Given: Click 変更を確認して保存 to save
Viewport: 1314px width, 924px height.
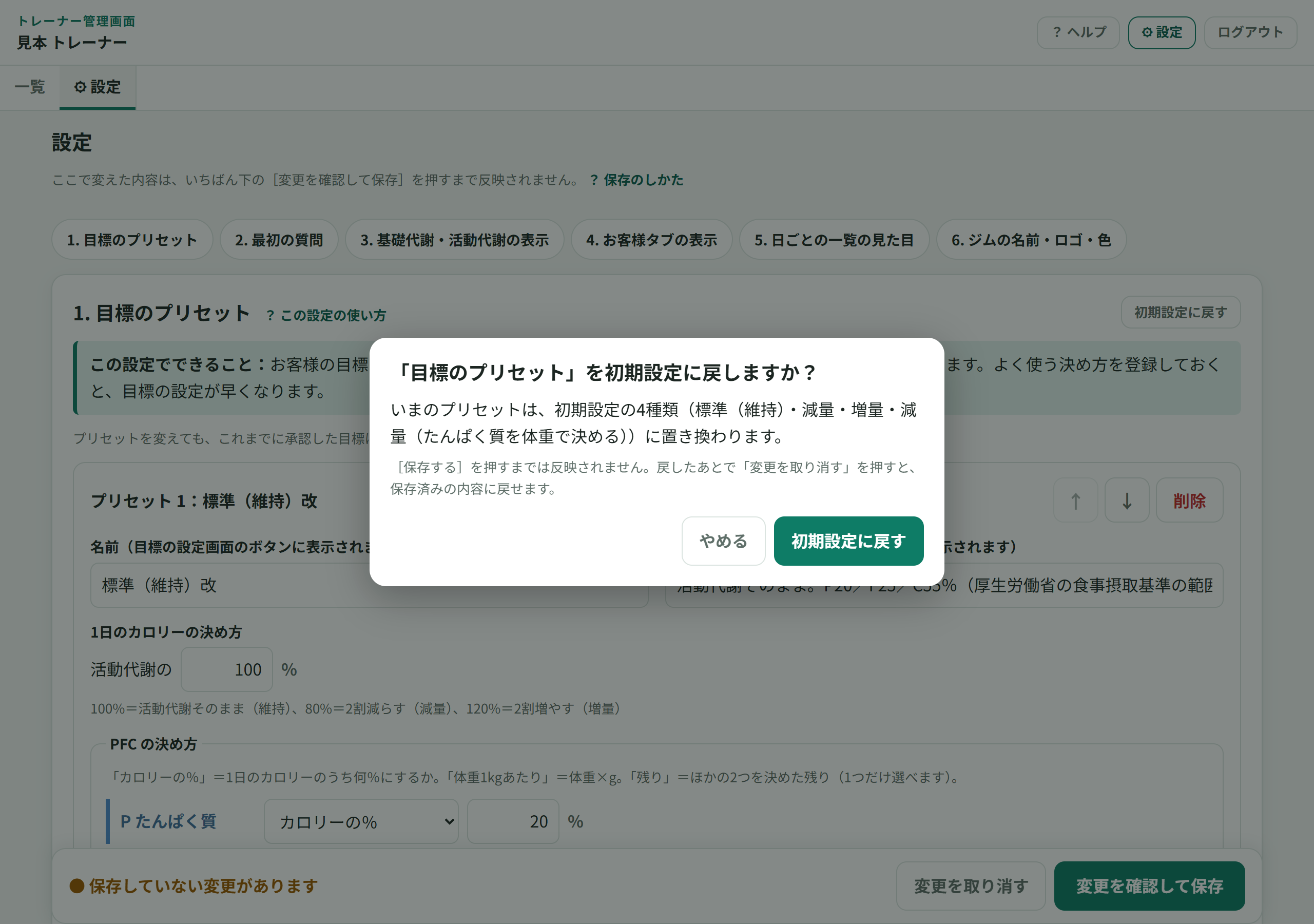Looking at the screenshot, I should coord(1149,886).
